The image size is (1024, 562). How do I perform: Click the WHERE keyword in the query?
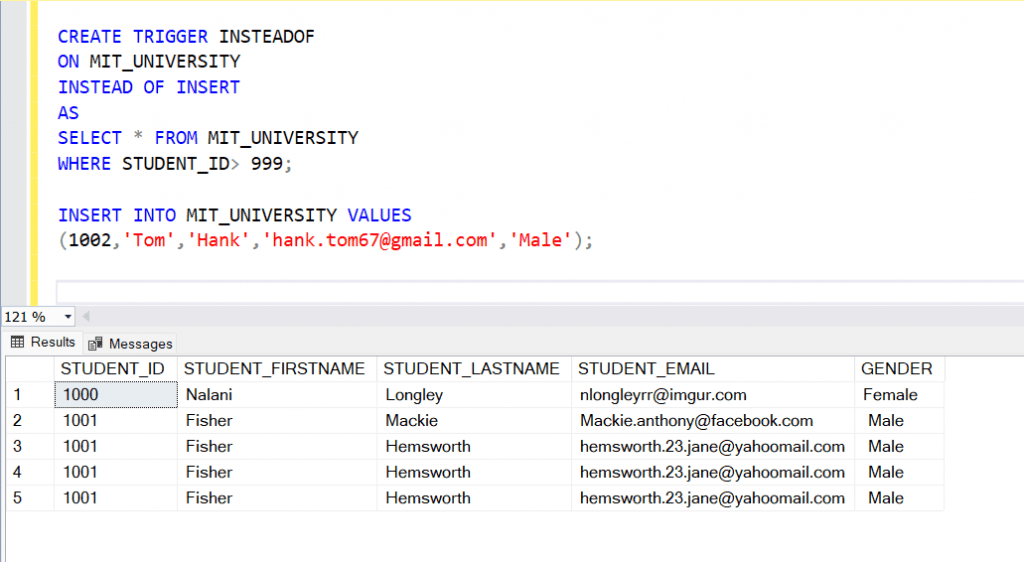tap(84, 164)
